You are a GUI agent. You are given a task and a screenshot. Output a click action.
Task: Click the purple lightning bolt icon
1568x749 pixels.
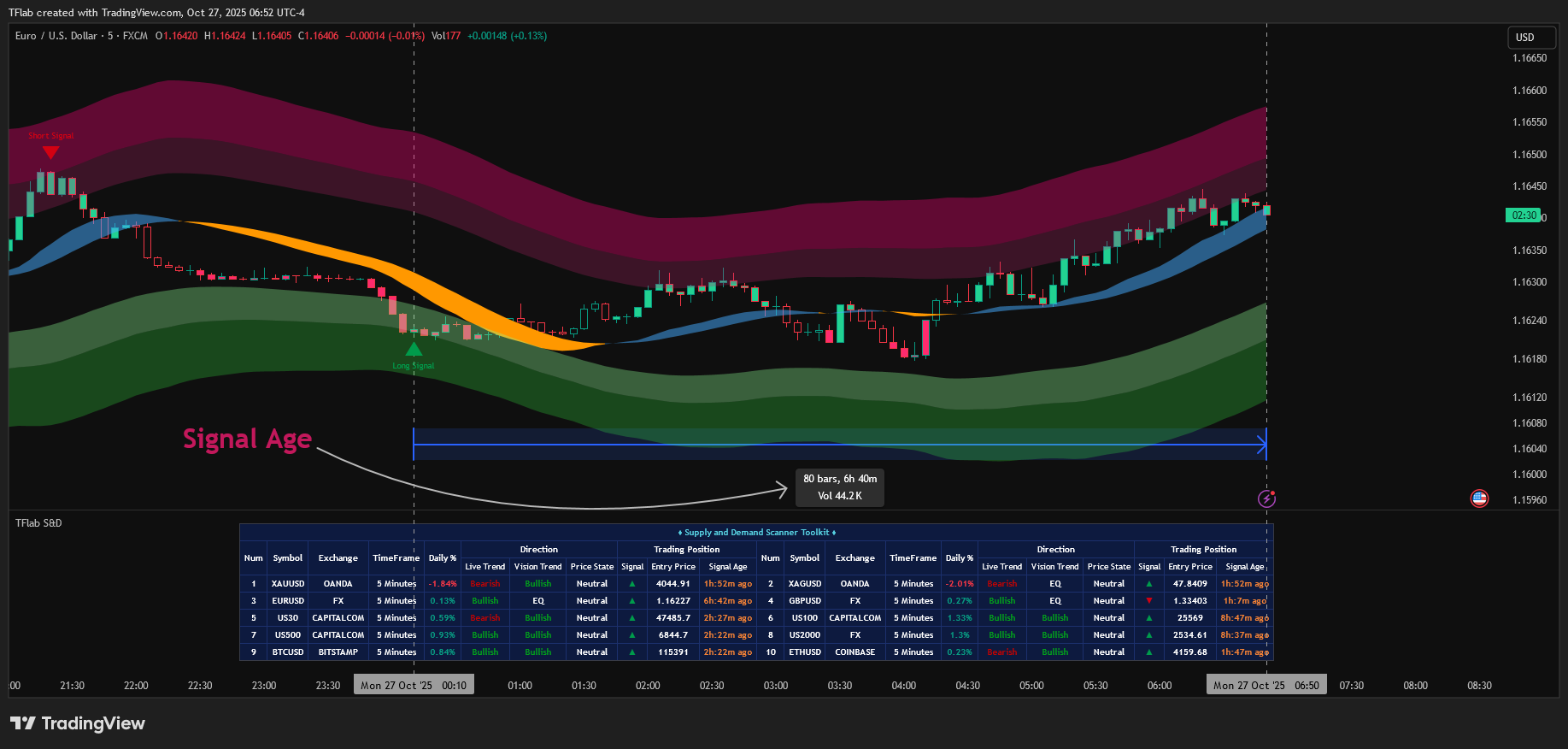pos(1266,498)
